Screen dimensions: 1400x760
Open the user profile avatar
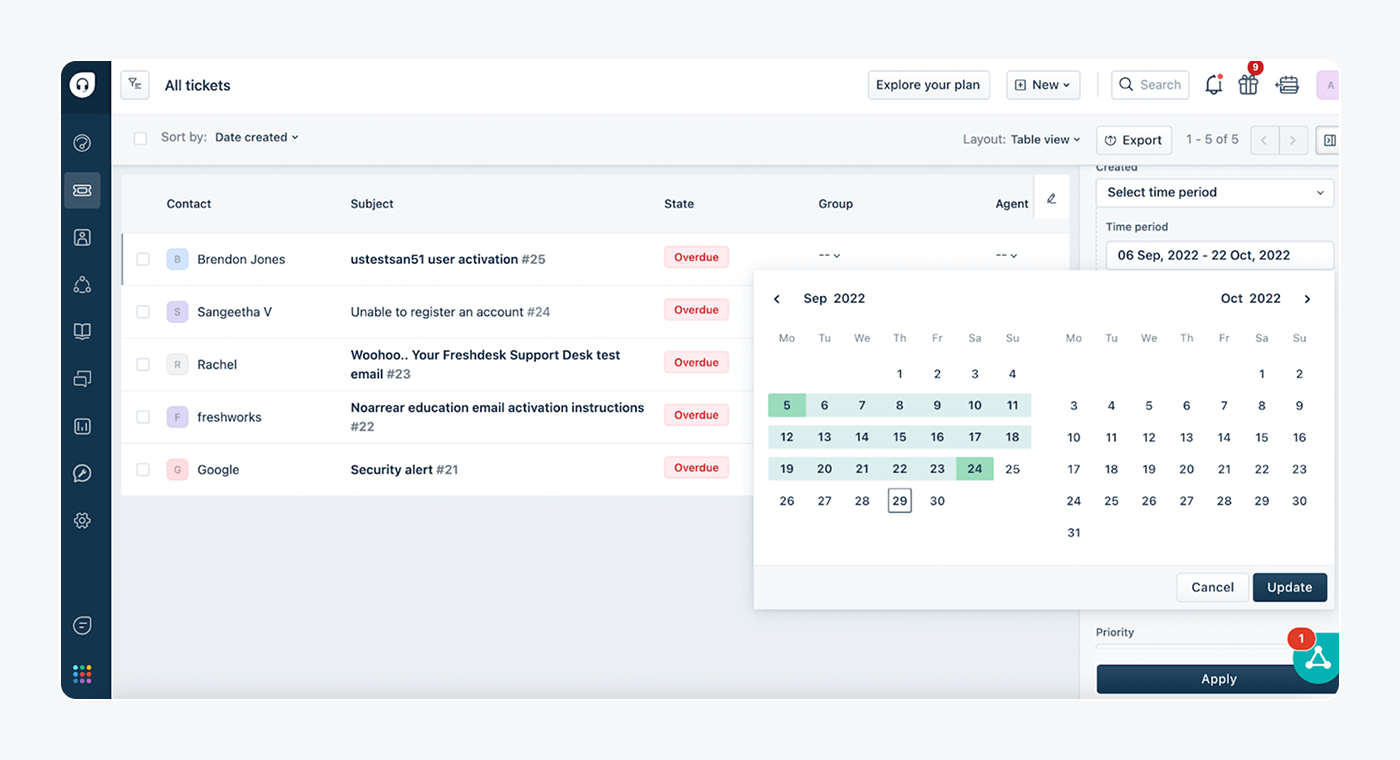[1328, 85]
